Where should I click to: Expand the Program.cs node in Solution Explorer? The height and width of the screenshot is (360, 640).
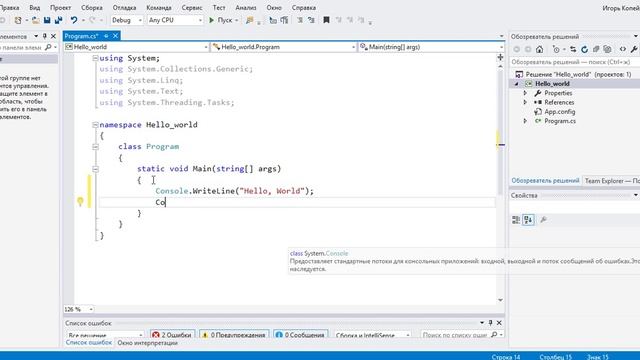pos(526,121)
